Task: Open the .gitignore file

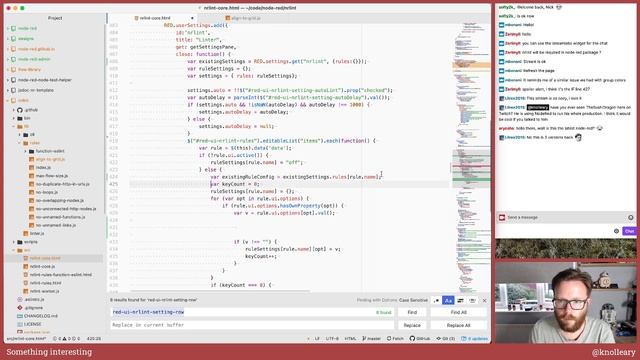Action: [x=34, y=308]
